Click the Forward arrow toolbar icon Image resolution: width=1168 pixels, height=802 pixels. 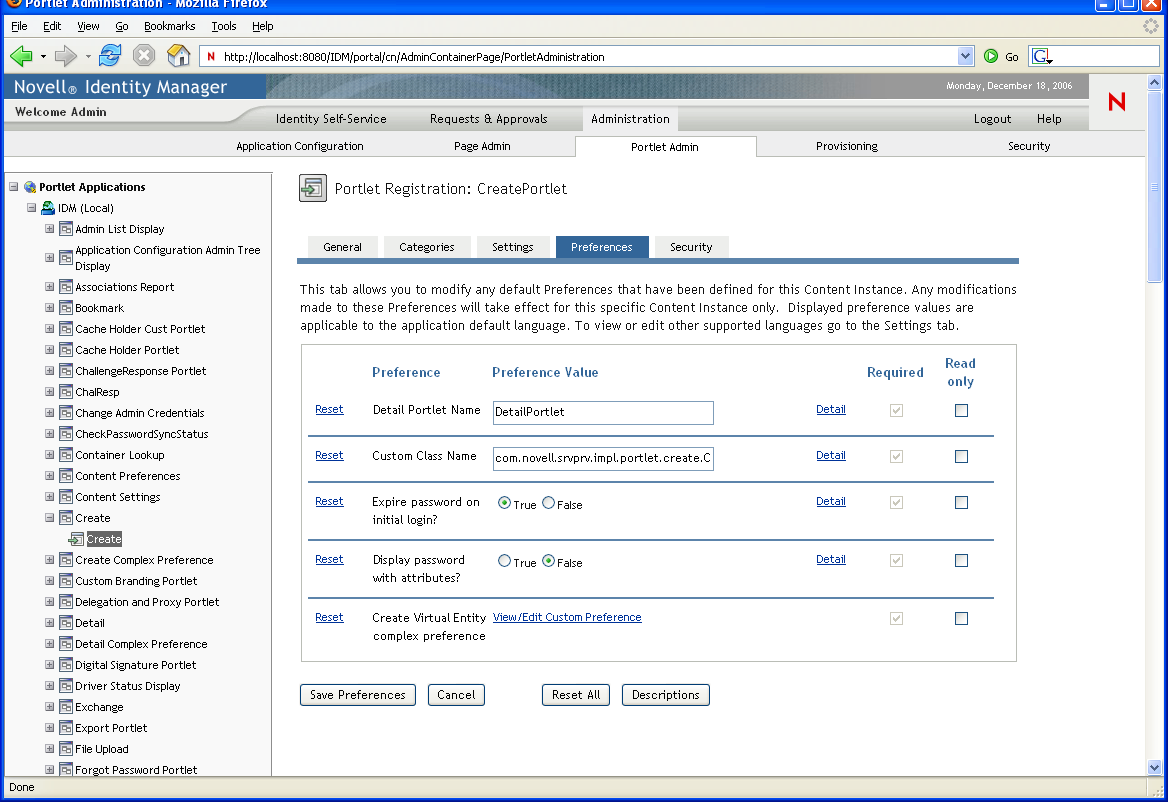[x=66, y=56]
